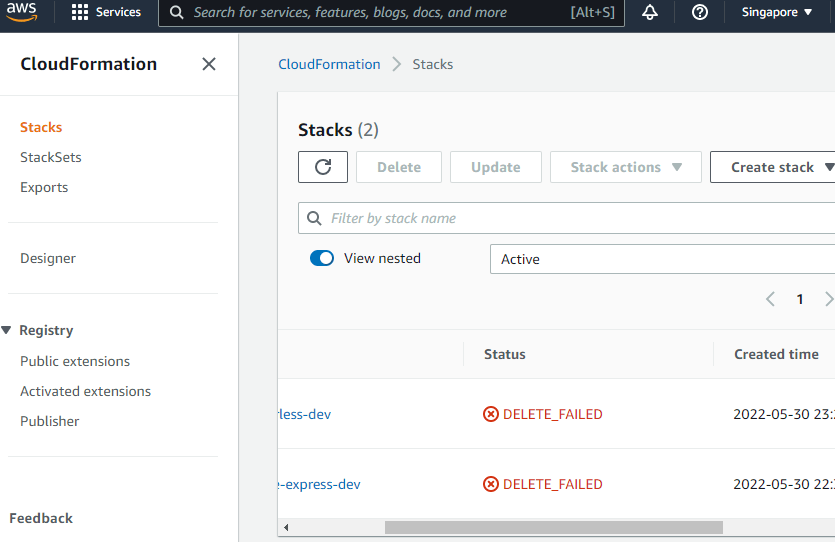Open Activated extensions
This screenshot has height=542, width=835.
coord(86,391)
